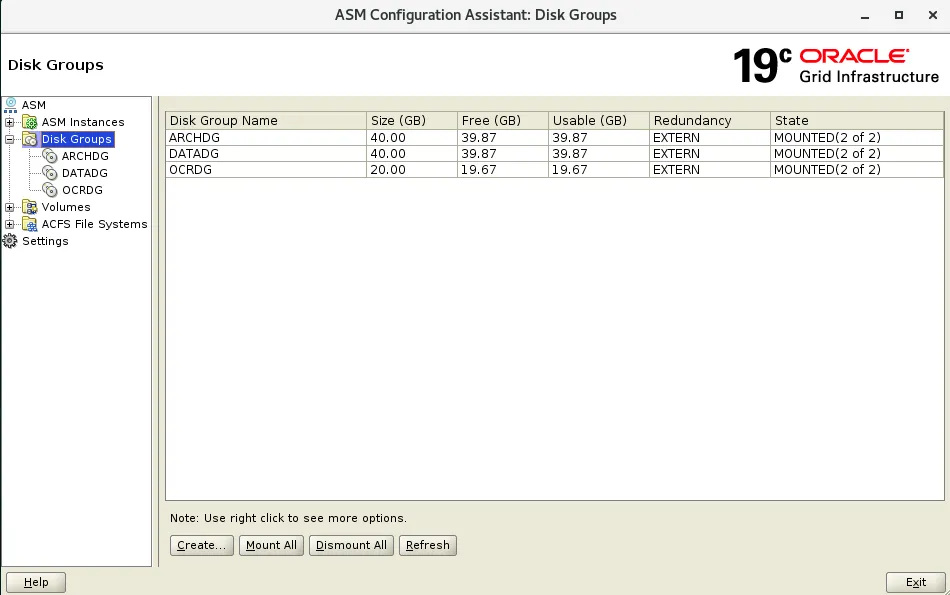Select ACFS File Systems label in tree
950x595 pixels.
pos(95,224)
